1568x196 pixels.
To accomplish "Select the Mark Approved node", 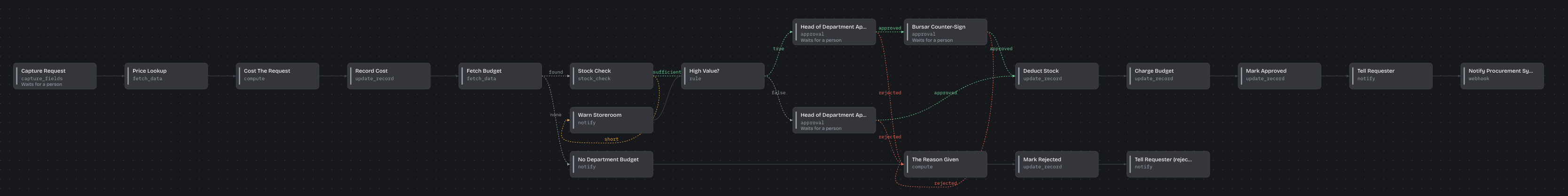I will [1280, 76].
